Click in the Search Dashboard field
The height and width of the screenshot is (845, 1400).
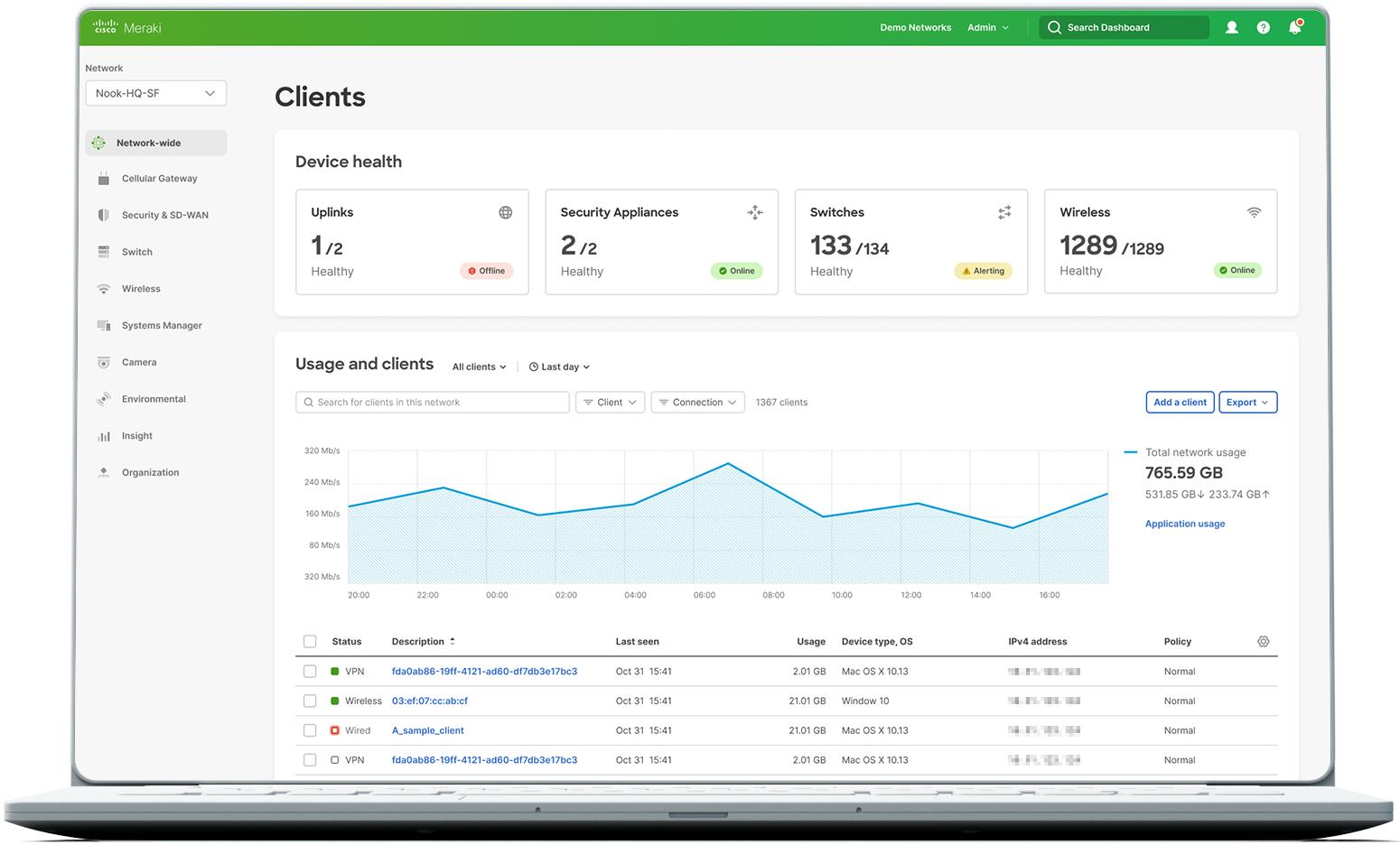pos(1125,27)
